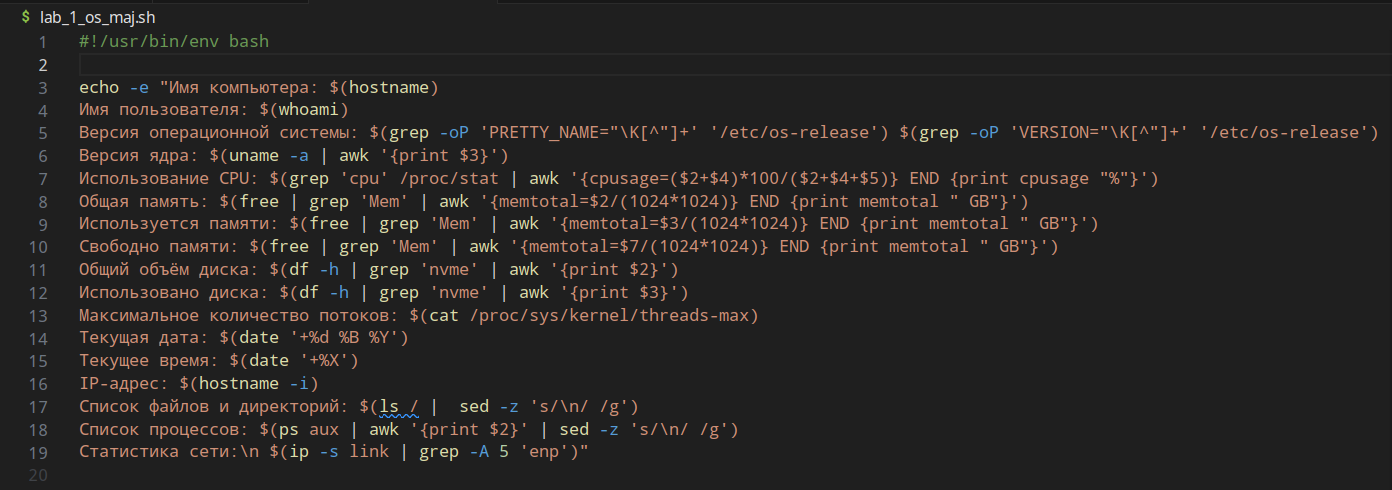Select the lab_1_os_maj.sh editor tab
The width and height of the screenshot is (1392, 490).
tap(89, 17)
